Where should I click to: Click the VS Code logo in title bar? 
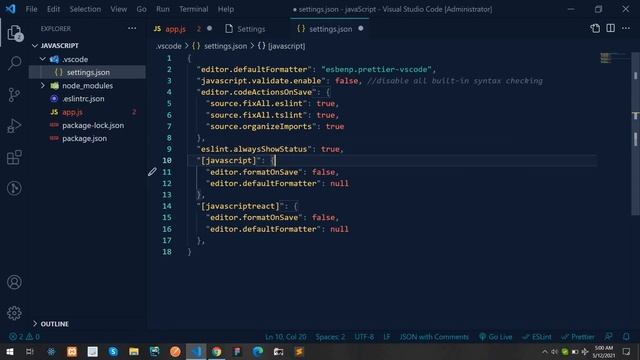[x=11, y=9]
